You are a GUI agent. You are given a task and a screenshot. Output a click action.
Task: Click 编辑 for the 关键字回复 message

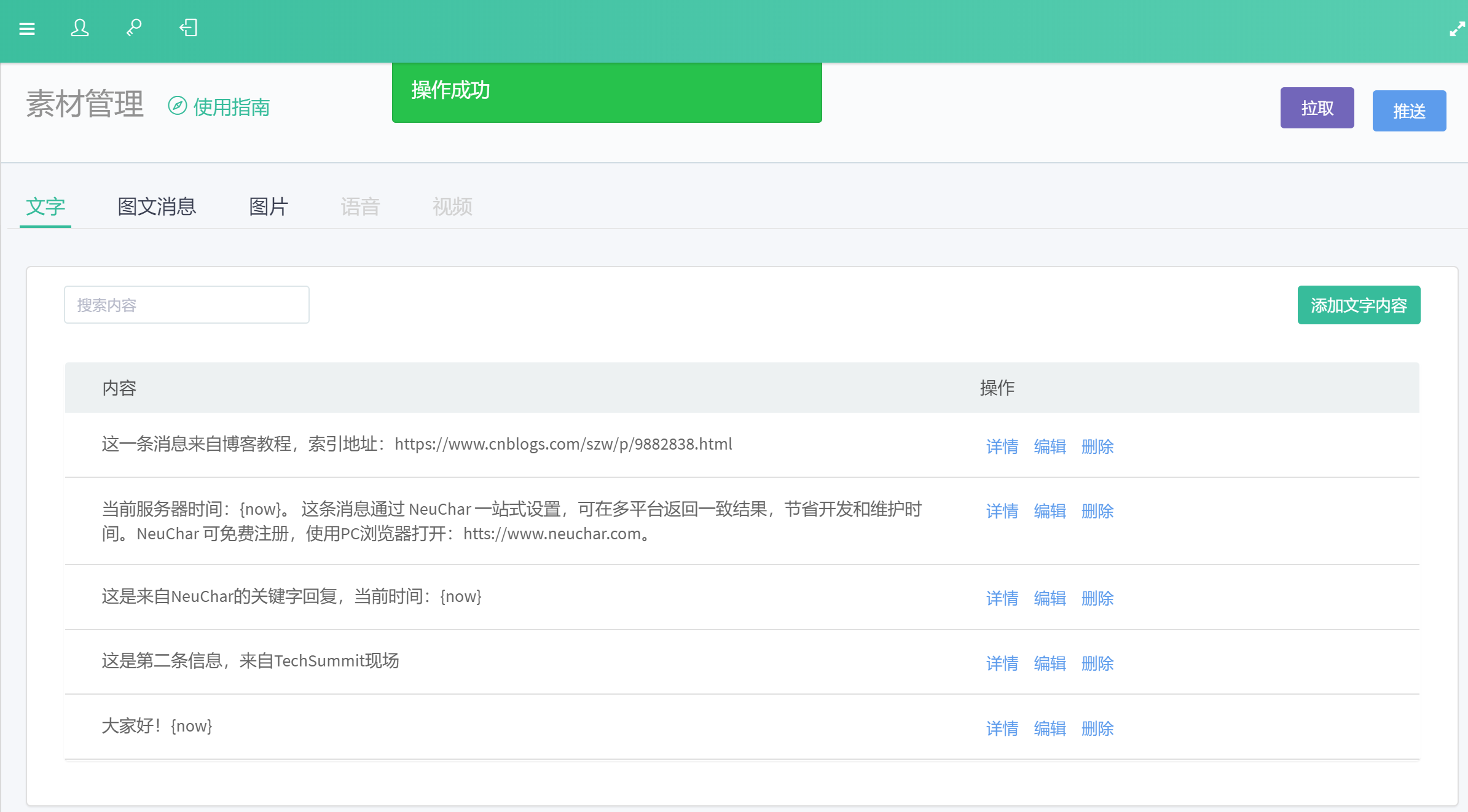[x=1050, y=598]
